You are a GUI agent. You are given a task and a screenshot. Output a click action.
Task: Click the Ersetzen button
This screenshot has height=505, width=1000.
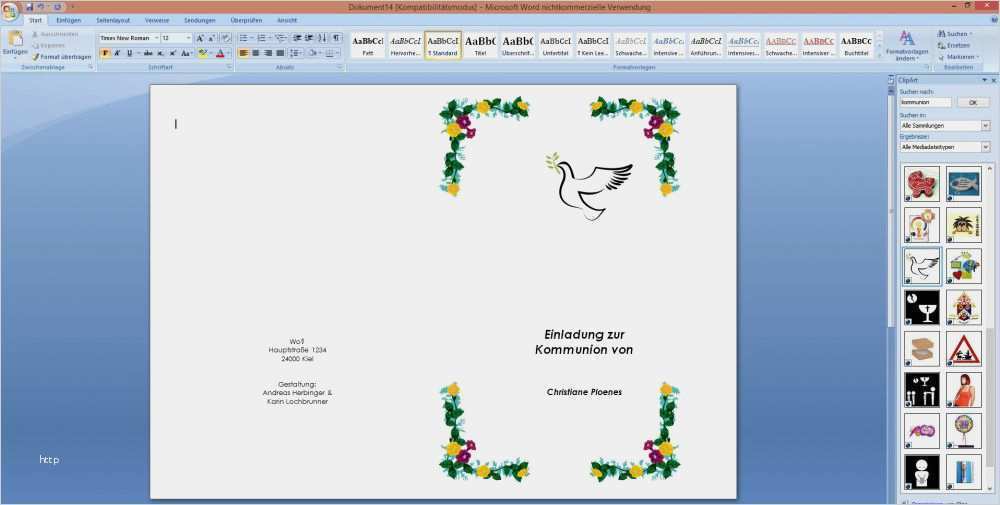957,45
